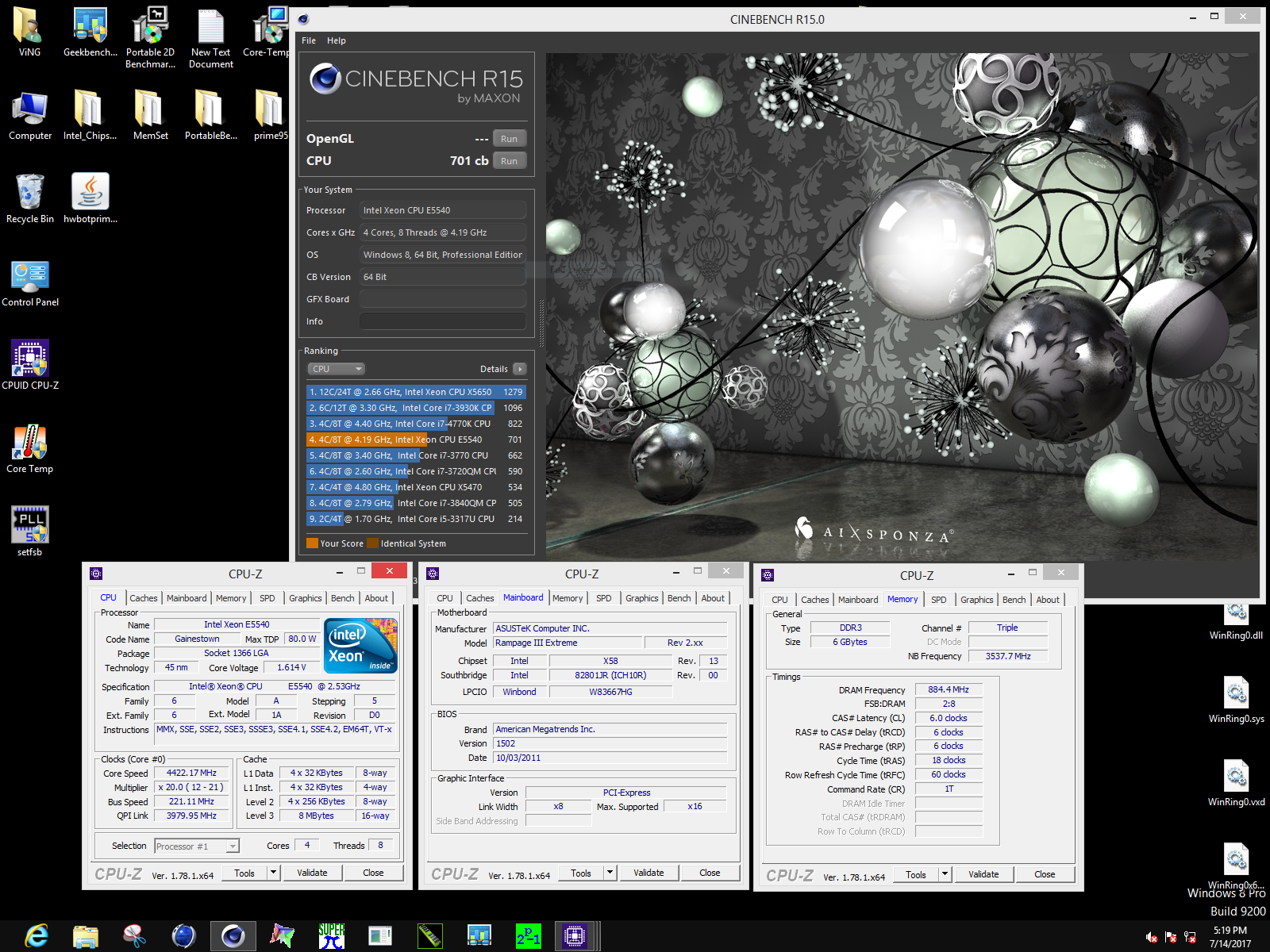1270x952 pixels.
Task: Select the SuperPi taskbar icon
Action: (331, 936)
